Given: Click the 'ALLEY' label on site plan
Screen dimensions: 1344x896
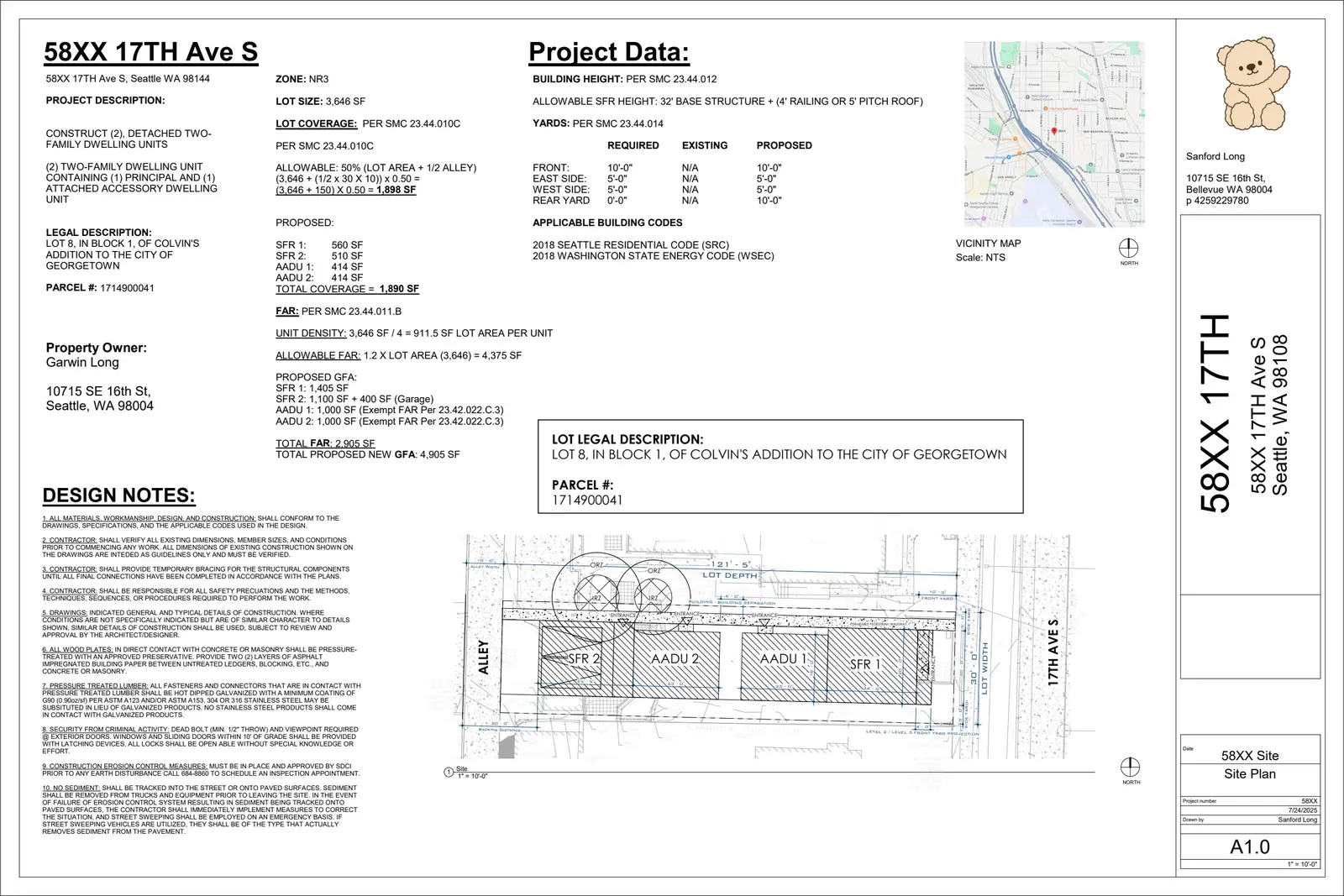Looking at the screenshot, I should click(483, 658).
